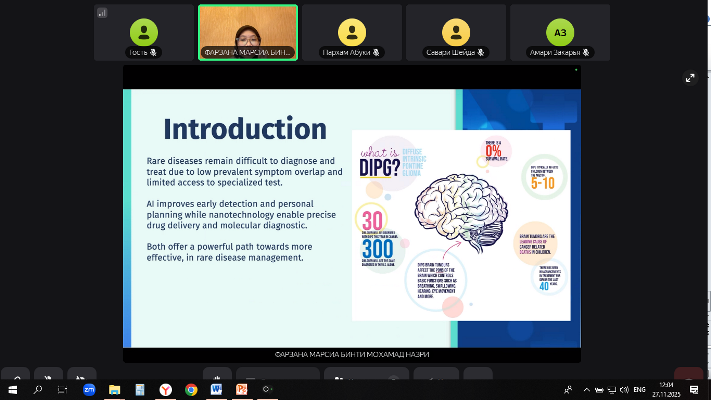Select participant tile with A3 avatar
The width and height of the screenshot is (711, 400).
tap(559, 32)
